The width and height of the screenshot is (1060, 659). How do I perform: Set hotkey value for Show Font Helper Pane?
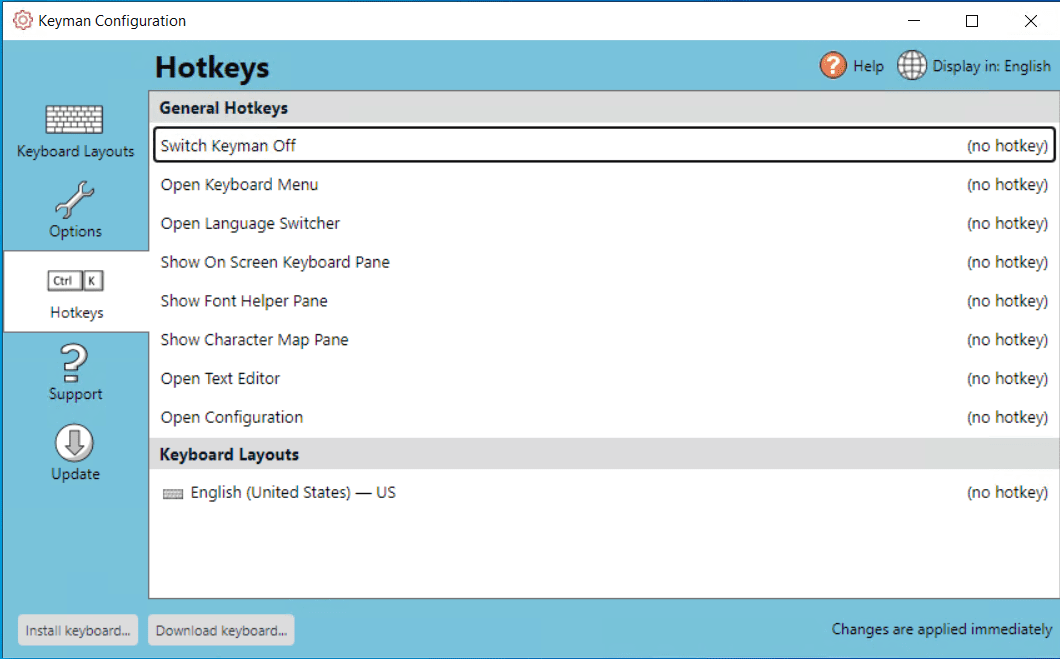point(1007,301)
